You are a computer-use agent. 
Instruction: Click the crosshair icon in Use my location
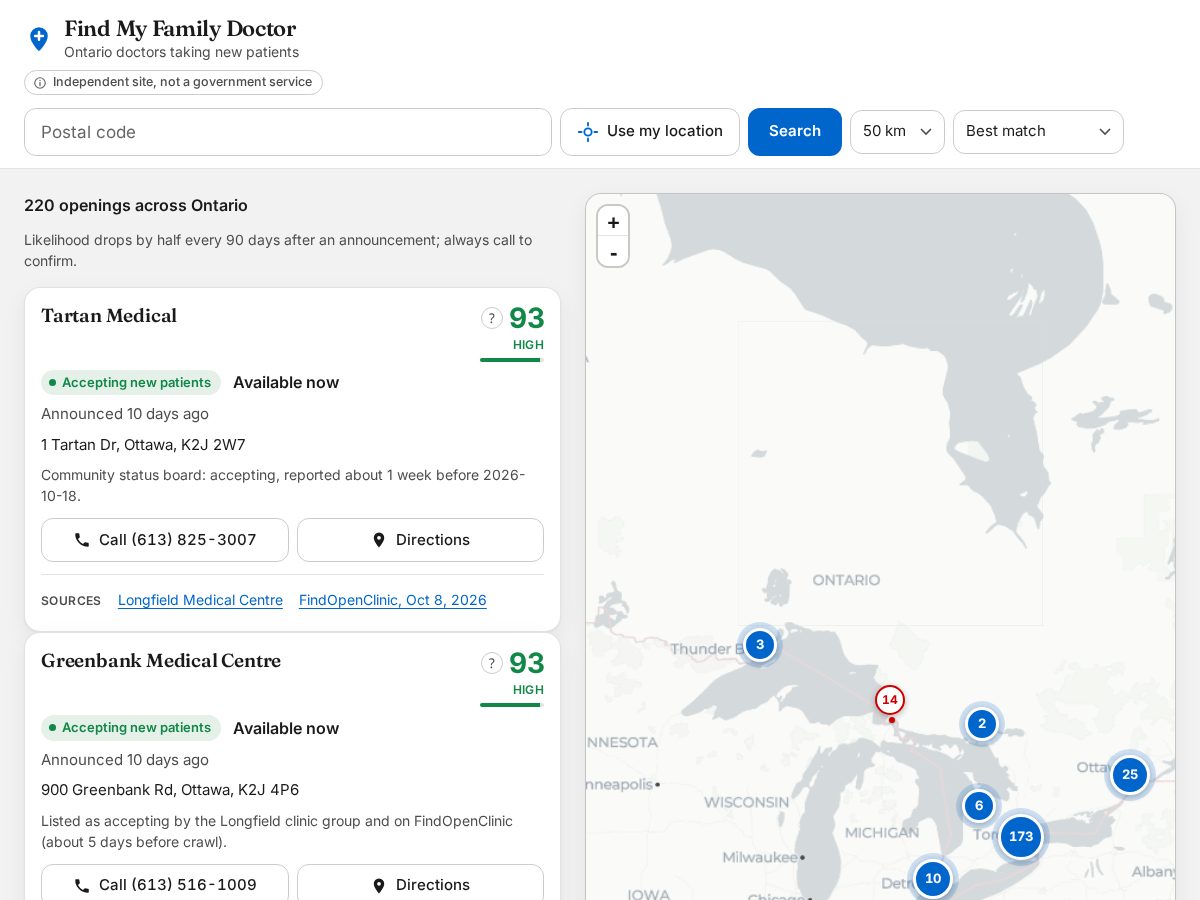pyautogui.click(x=588, y=132)
